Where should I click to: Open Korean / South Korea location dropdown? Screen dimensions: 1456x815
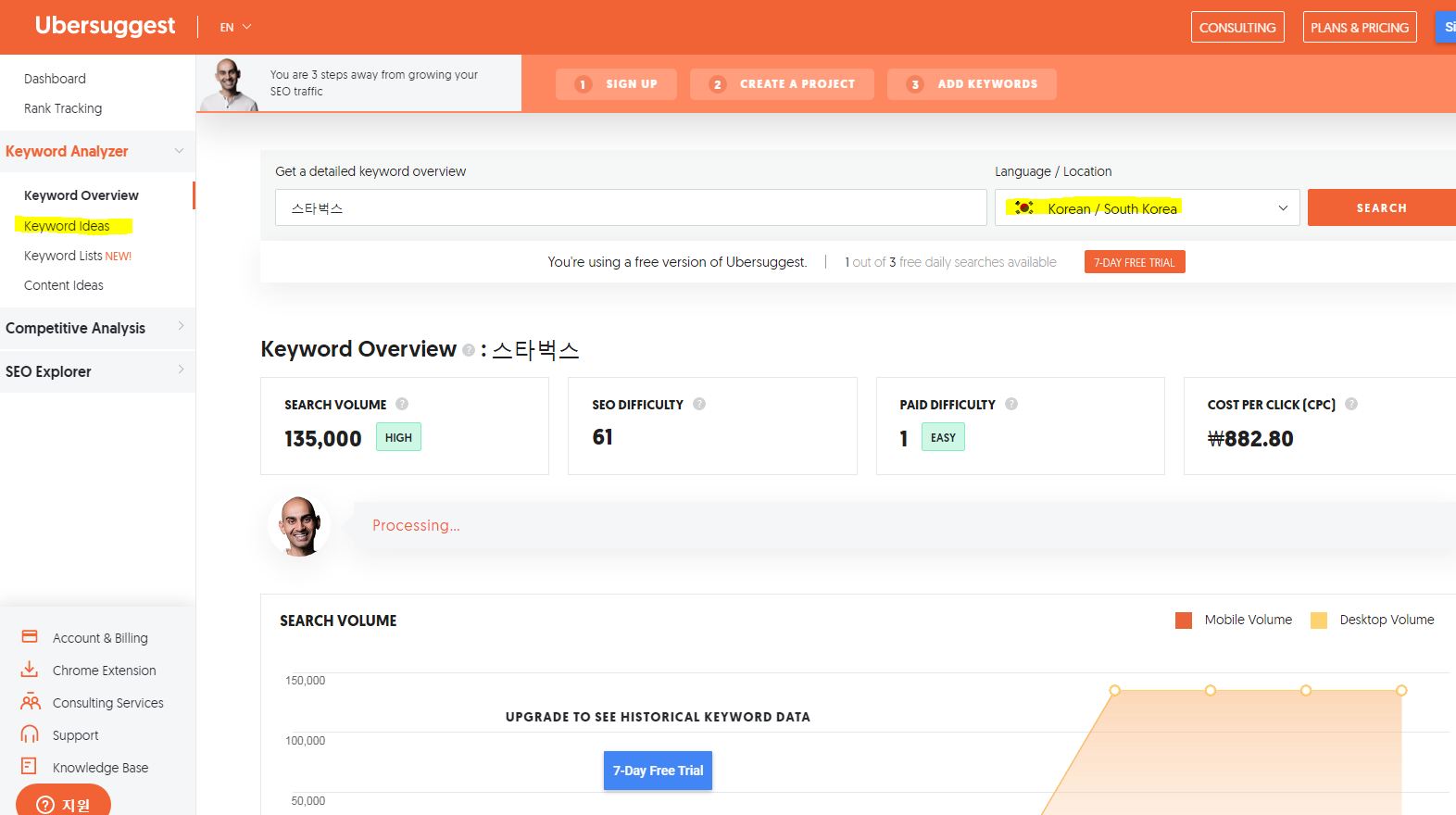click(1147, 207)
